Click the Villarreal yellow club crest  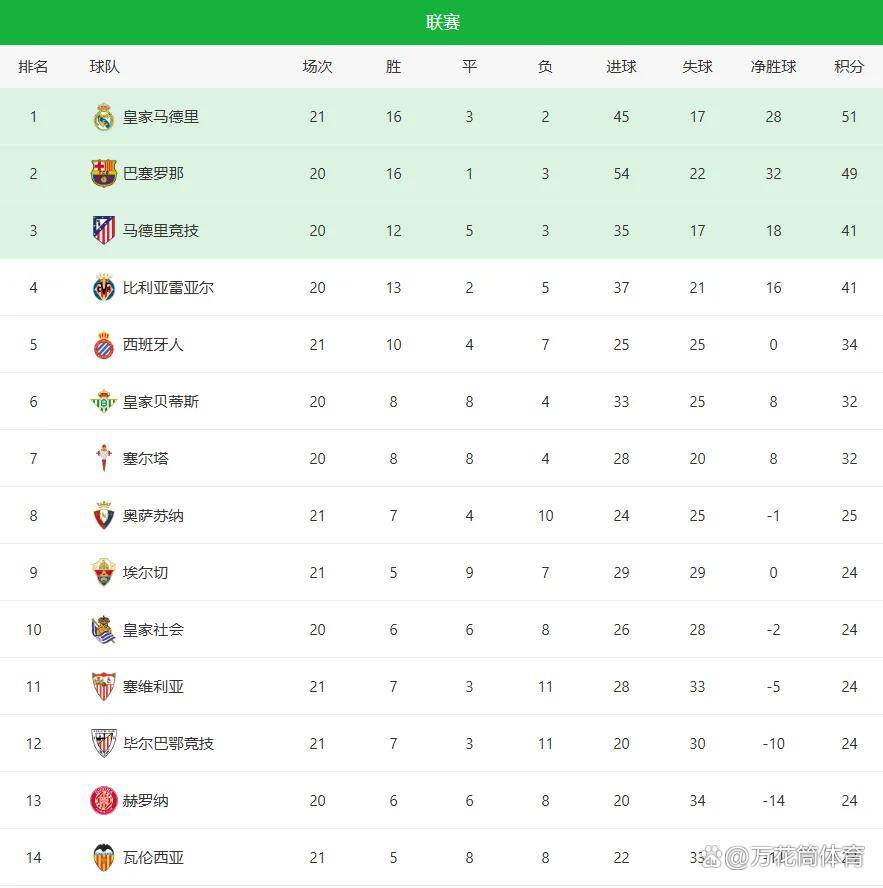(104, 288)
